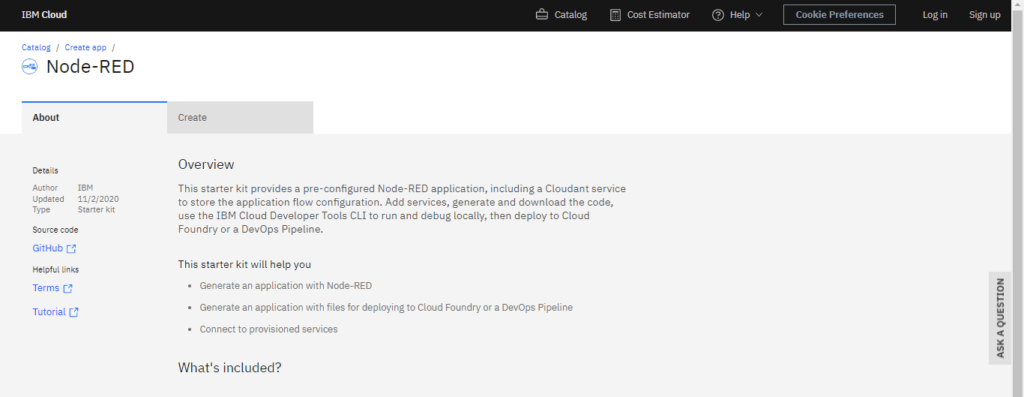Open the Help menu label
The image size is (1024, 397).
740,15
